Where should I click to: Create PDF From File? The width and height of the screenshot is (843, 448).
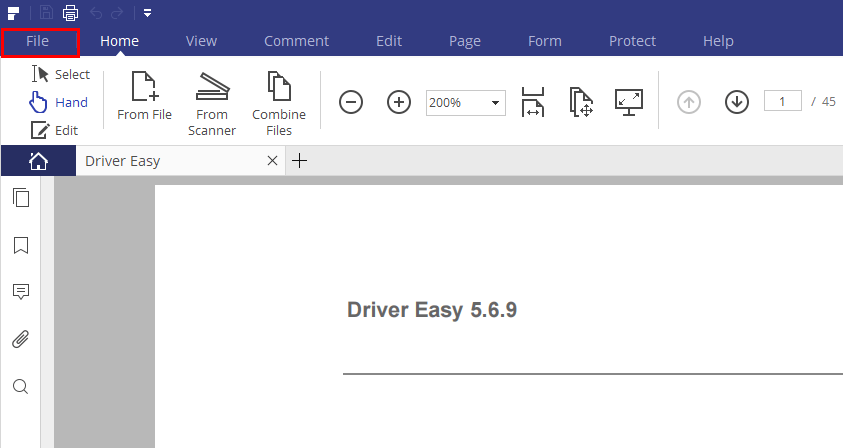(145, 97)
